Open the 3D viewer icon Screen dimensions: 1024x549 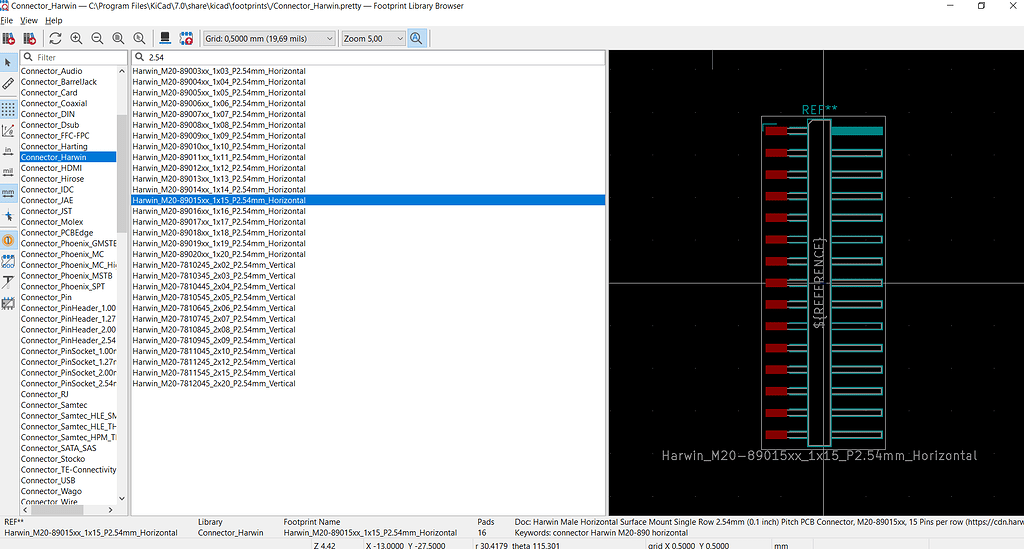pos(165,38)
